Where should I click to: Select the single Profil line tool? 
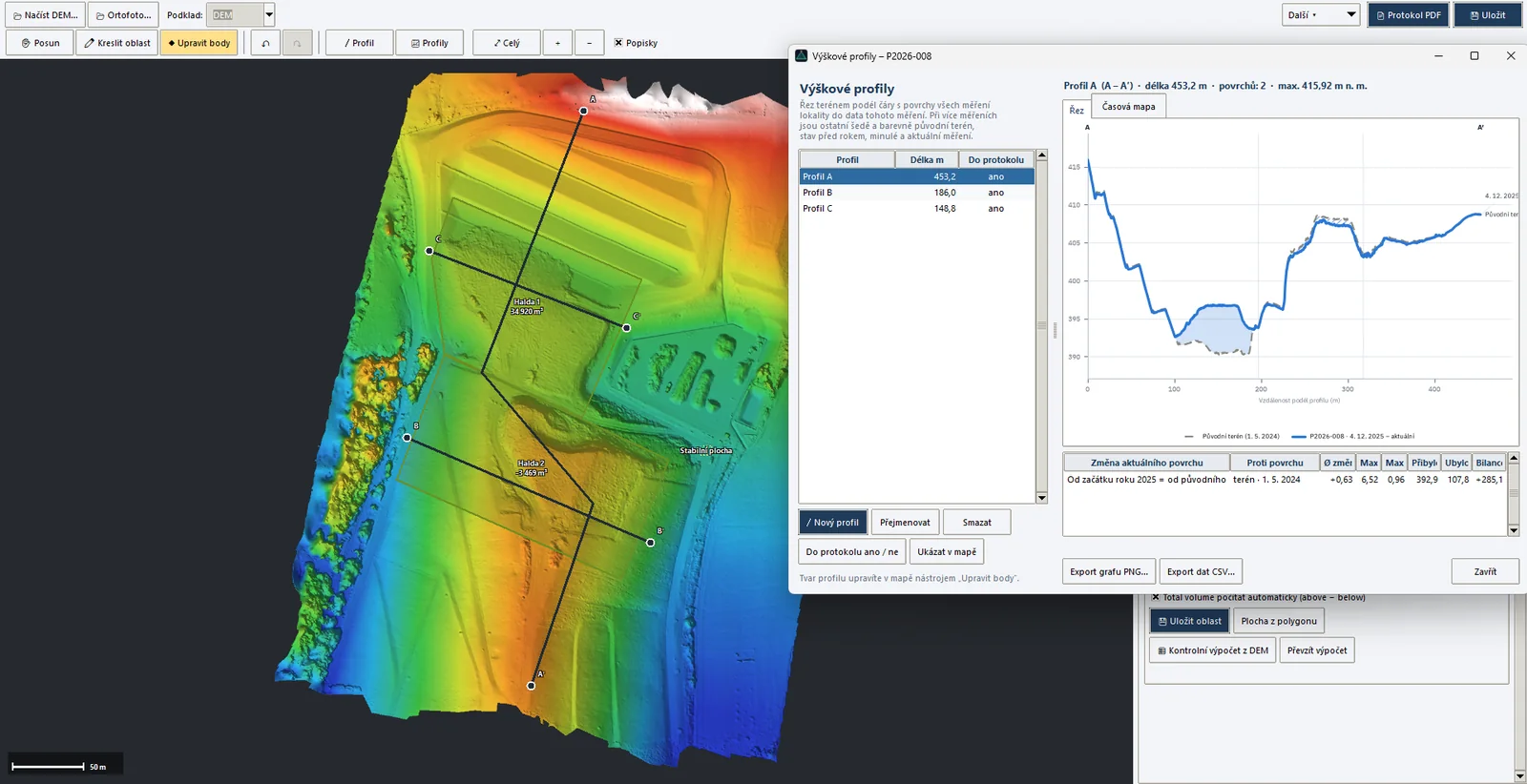(x=359, y=43)
